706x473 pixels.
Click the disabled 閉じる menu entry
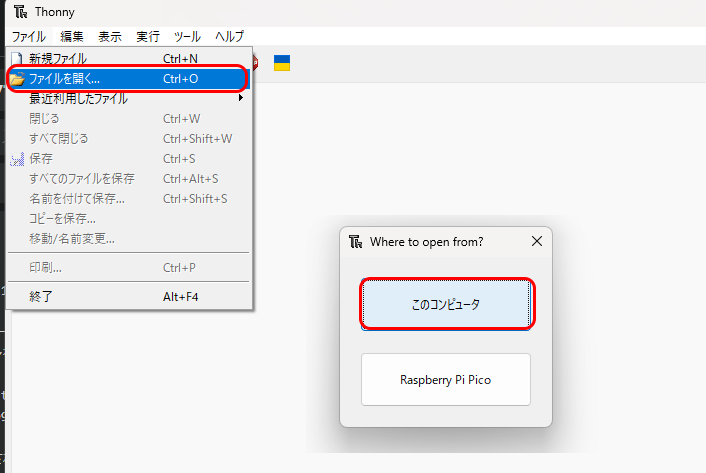pyautogui.click(x=129, y=119)
